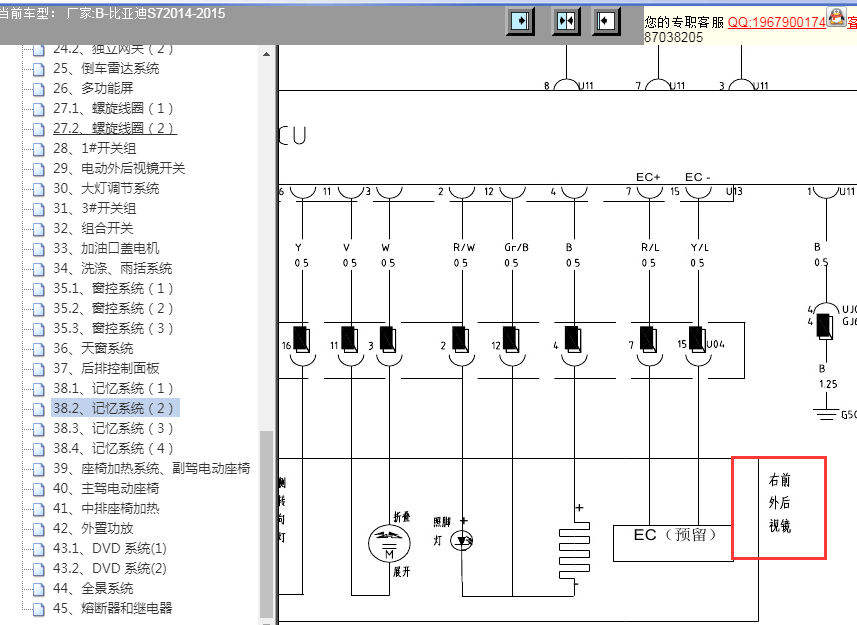Open 37、后排控制面板 diagram

106,368
